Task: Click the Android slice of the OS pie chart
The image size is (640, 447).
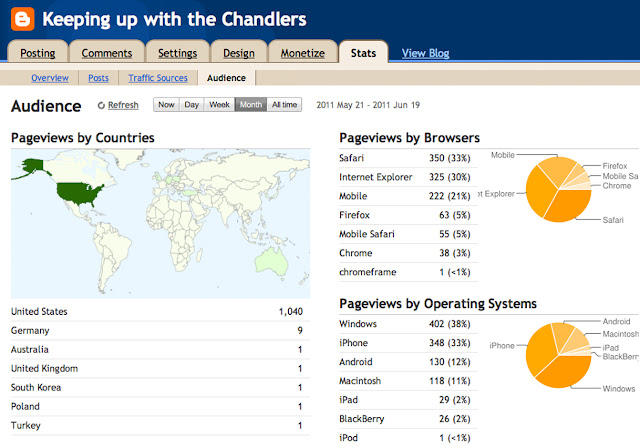Action: (563, 336)
